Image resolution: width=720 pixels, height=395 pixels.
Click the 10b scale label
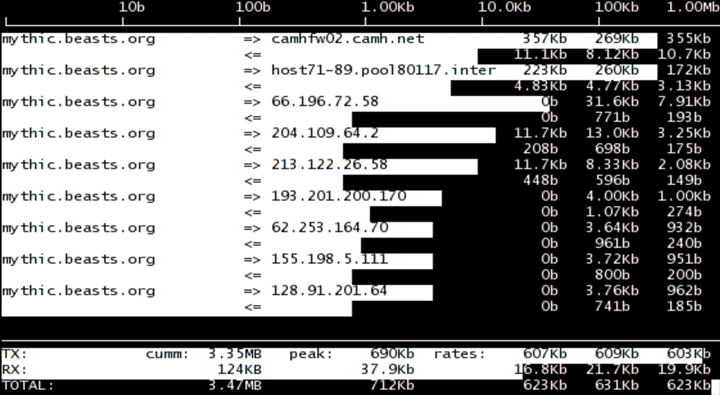click(132, 7)
